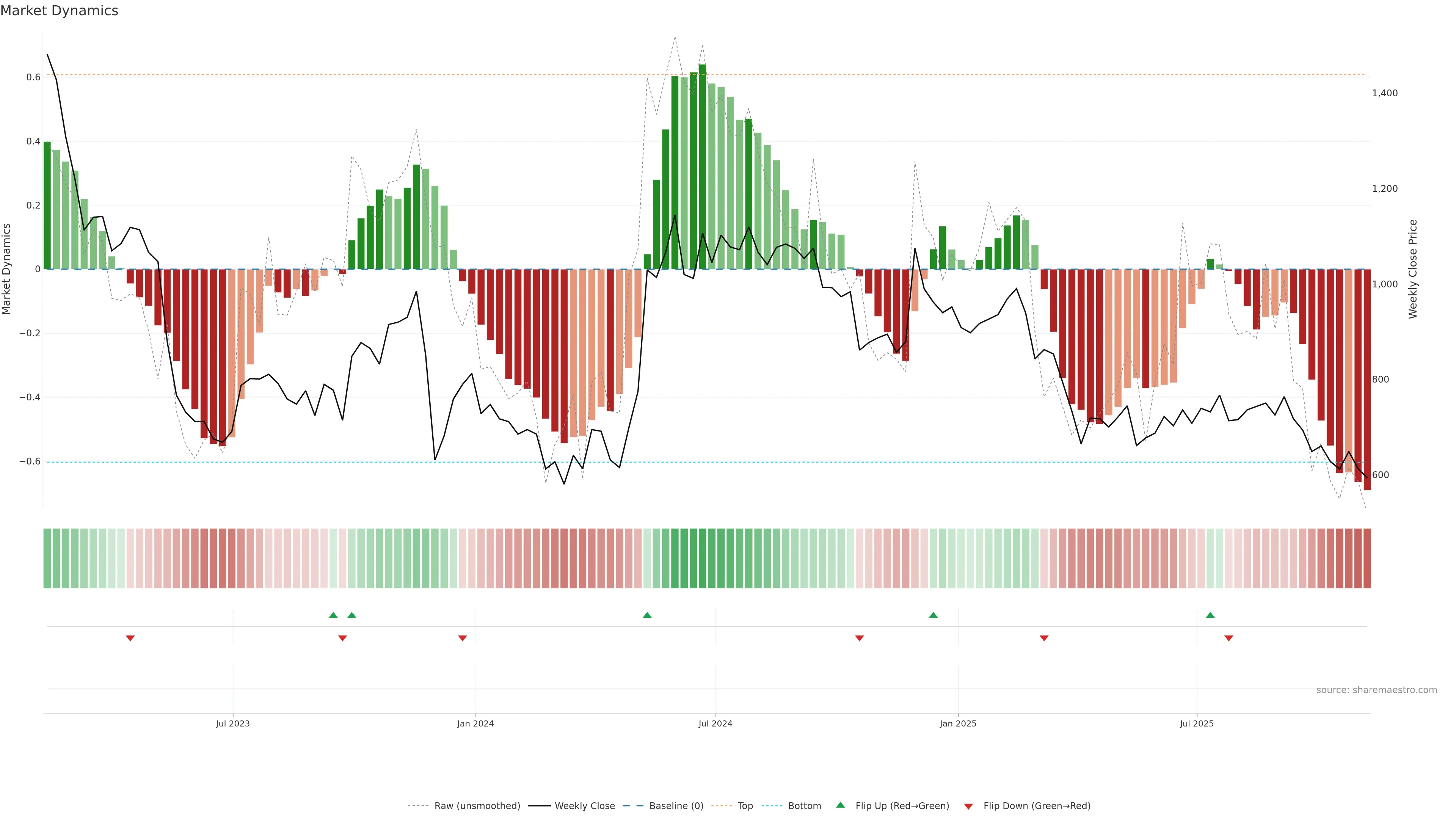This screenshot has height=819, width=1456.
Task: Click the first red flip-down marker before Jul 2023
Action: pos(130,638)
